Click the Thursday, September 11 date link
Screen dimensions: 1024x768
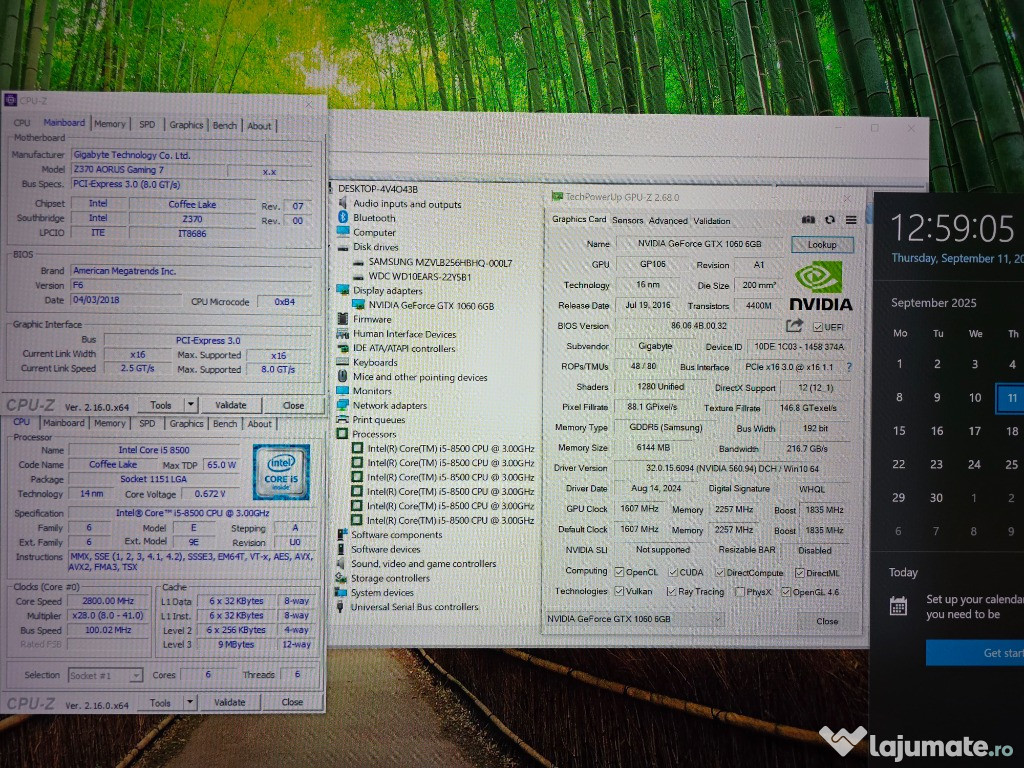click(x=957, y=259)
